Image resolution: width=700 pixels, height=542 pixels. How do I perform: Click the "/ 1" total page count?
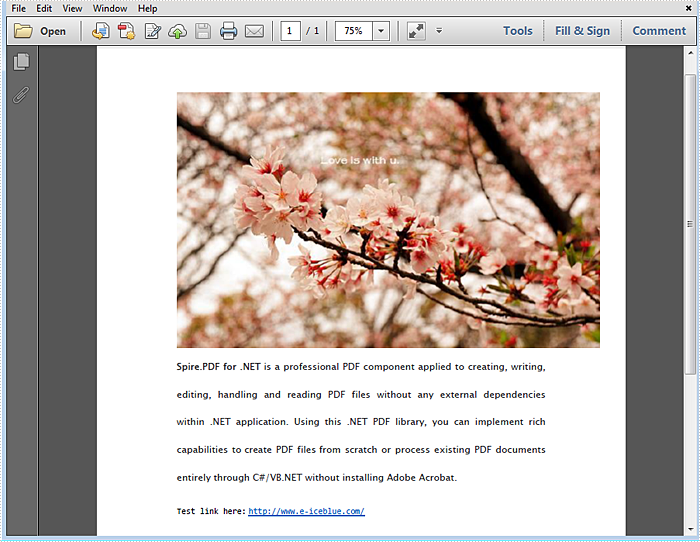pos(312,31)
